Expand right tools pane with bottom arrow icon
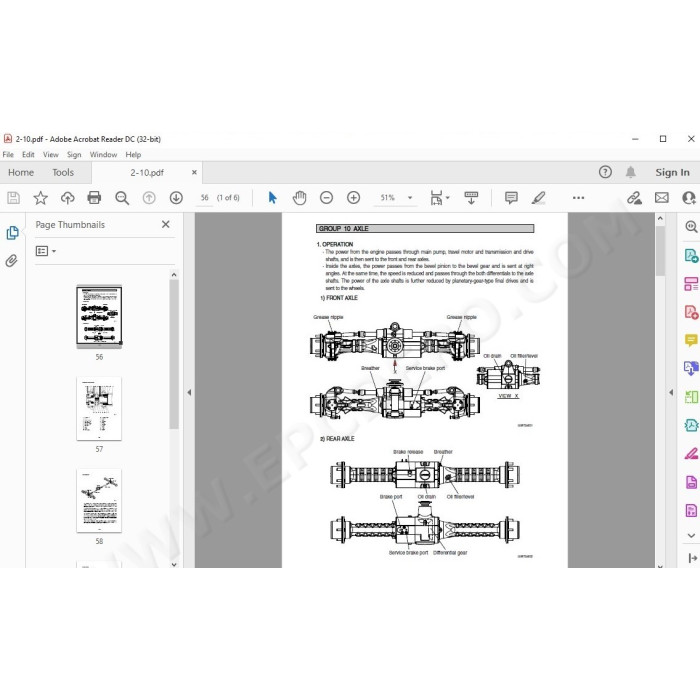700x700 pixels. [x=692, y=558]
